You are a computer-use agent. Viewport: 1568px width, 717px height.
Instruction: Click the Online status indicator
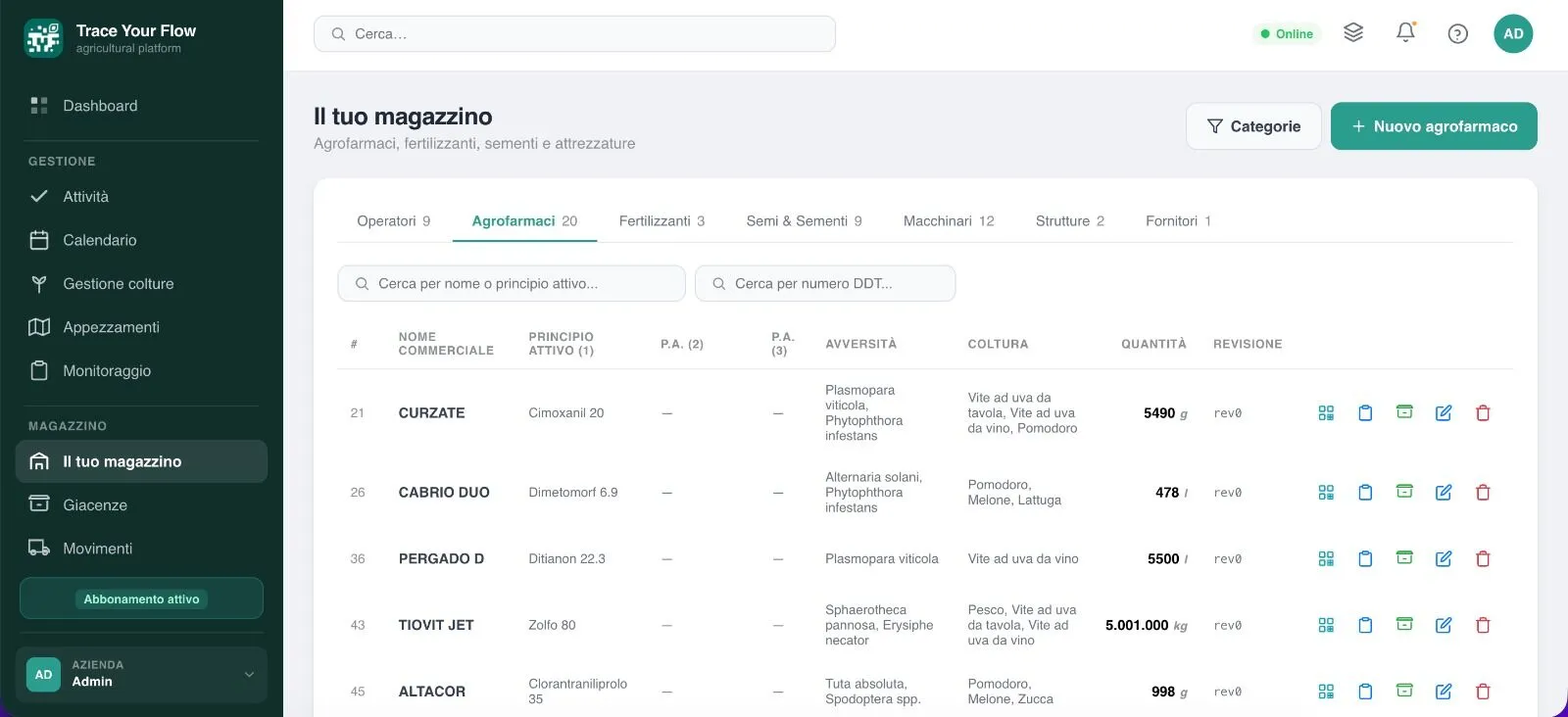[x=1287, y=34]
